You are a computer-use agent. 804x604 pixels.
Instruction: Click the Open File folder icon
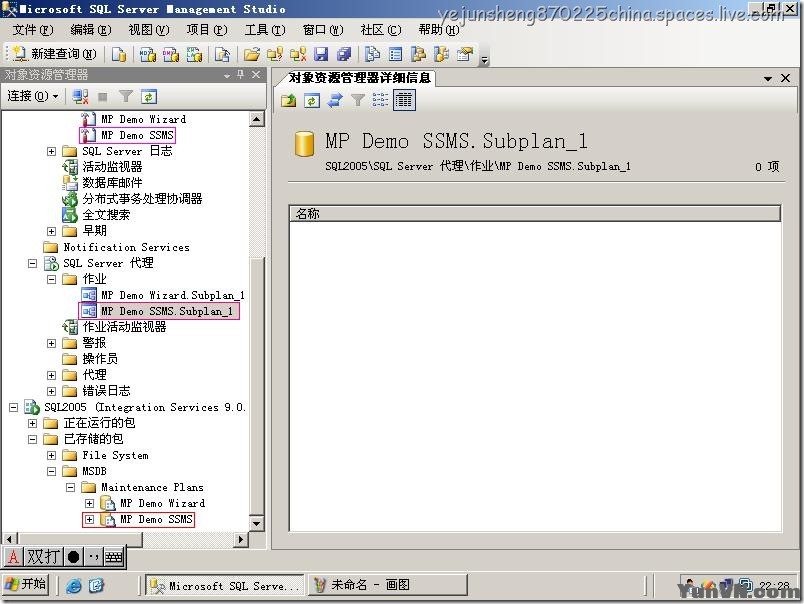click(252, 54)
